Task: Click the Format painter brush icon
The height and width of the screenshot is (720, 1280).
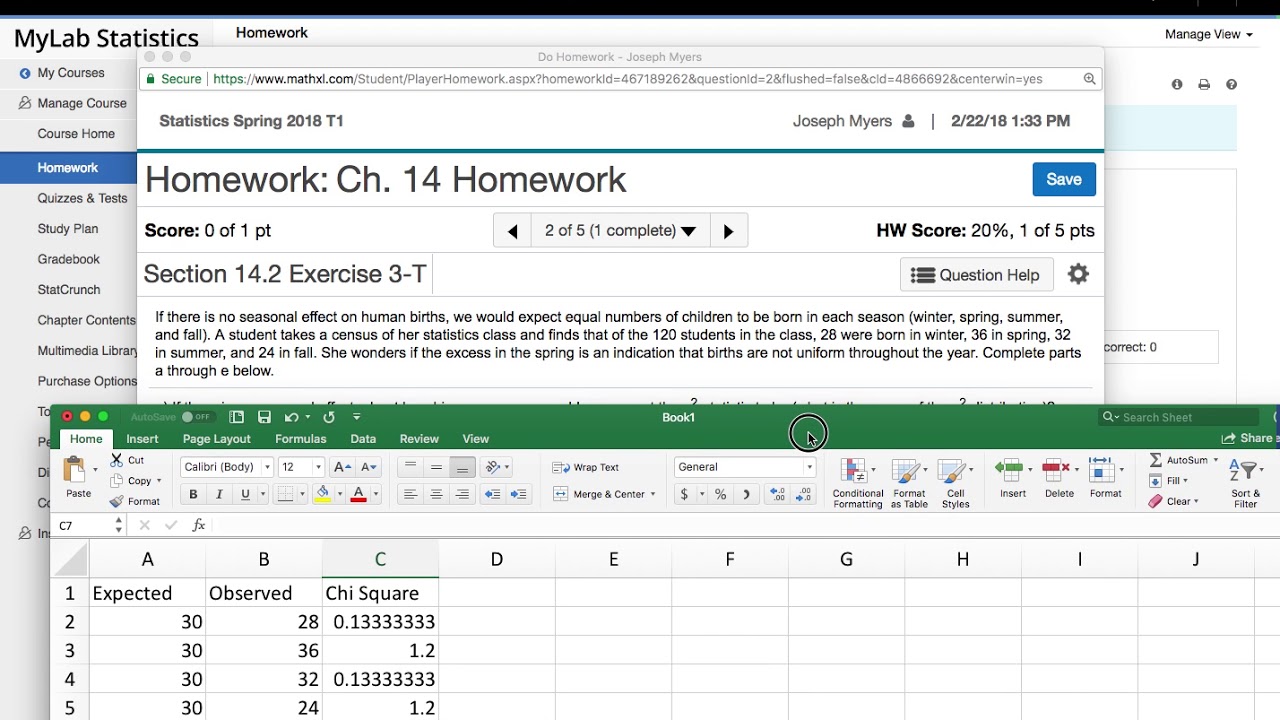Action: (x=117, y=501)
